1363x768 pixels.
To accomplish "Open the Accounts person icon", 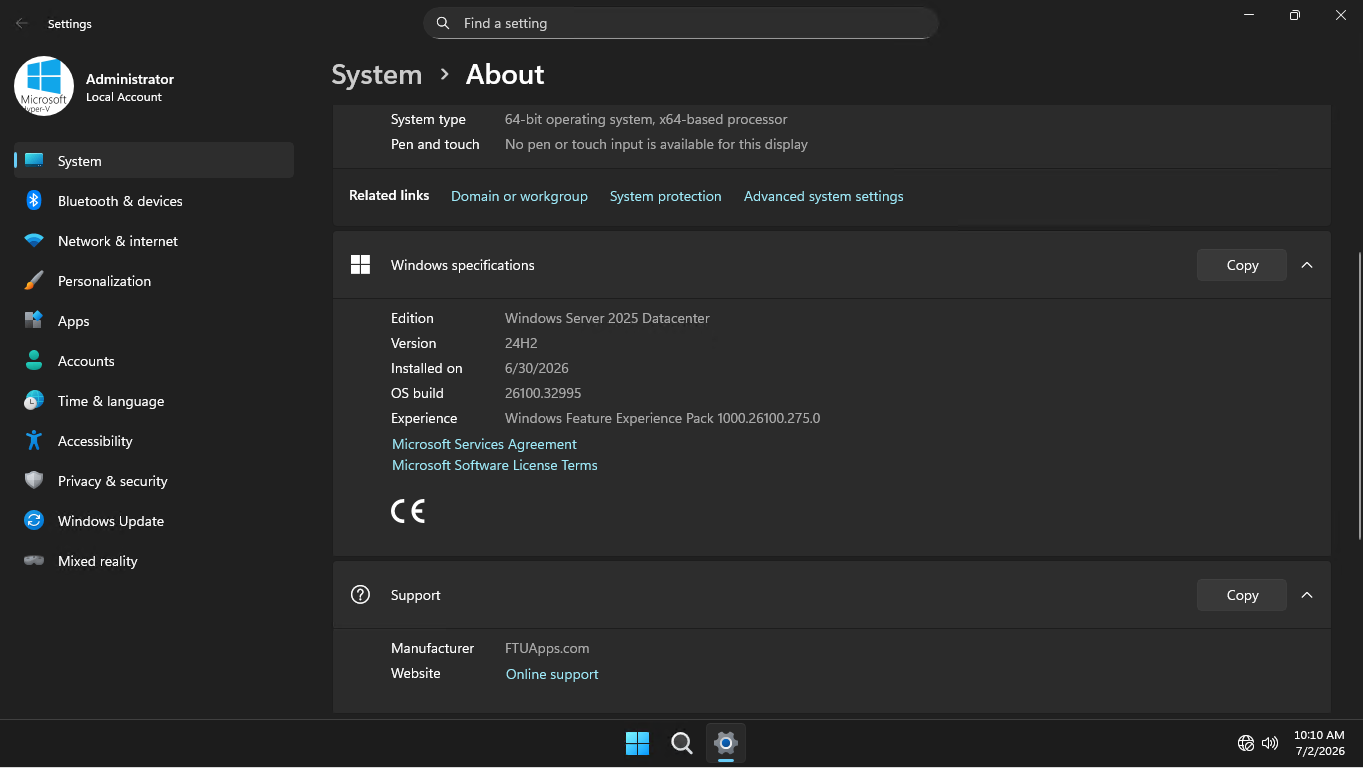I will pyautogui.click(x=34, y=361).
